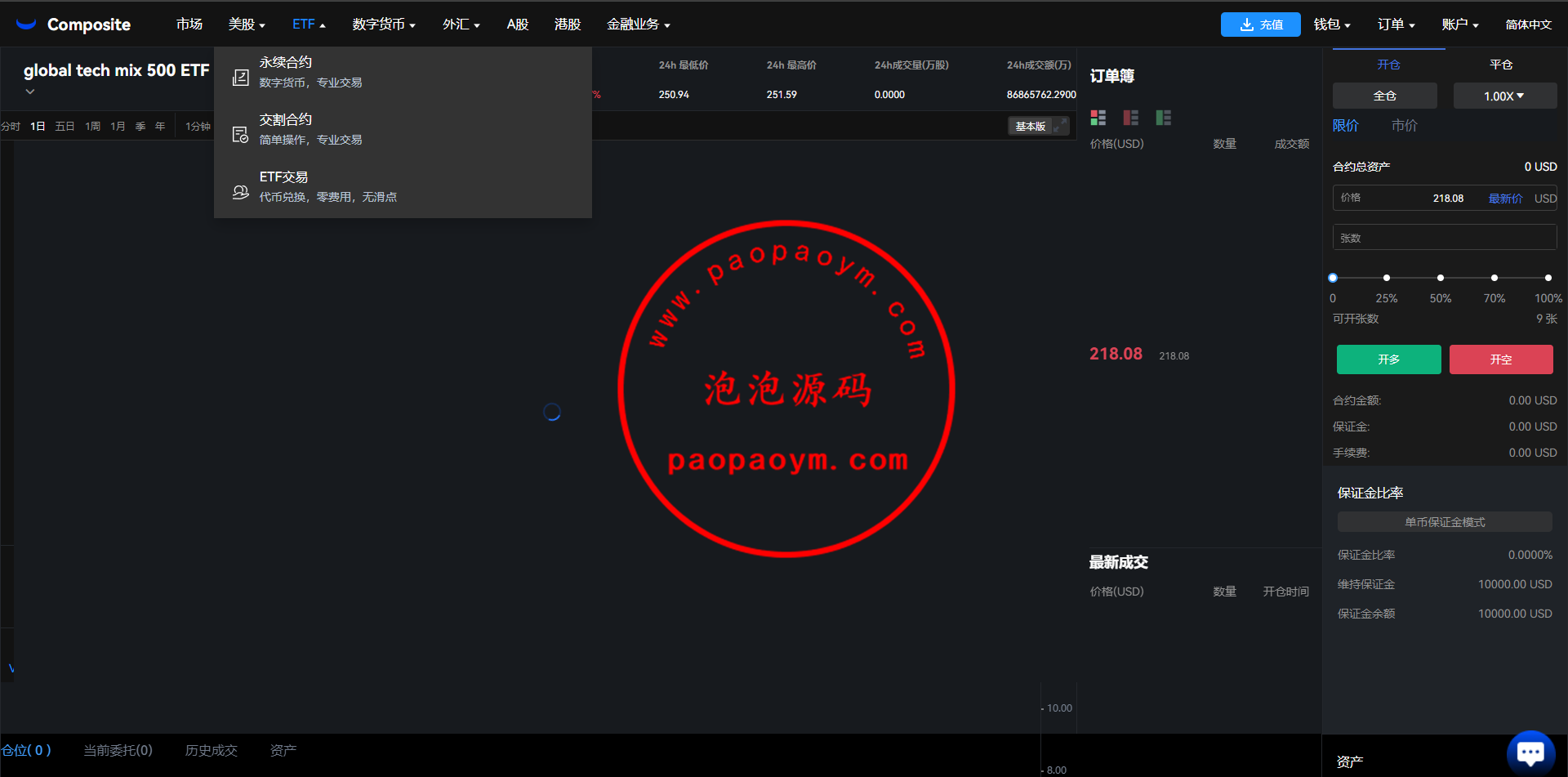The height and width of the screenshot is (777, 1568).
Task: Select 交割合约 from ETF menu
Action: tap(403, 129)
